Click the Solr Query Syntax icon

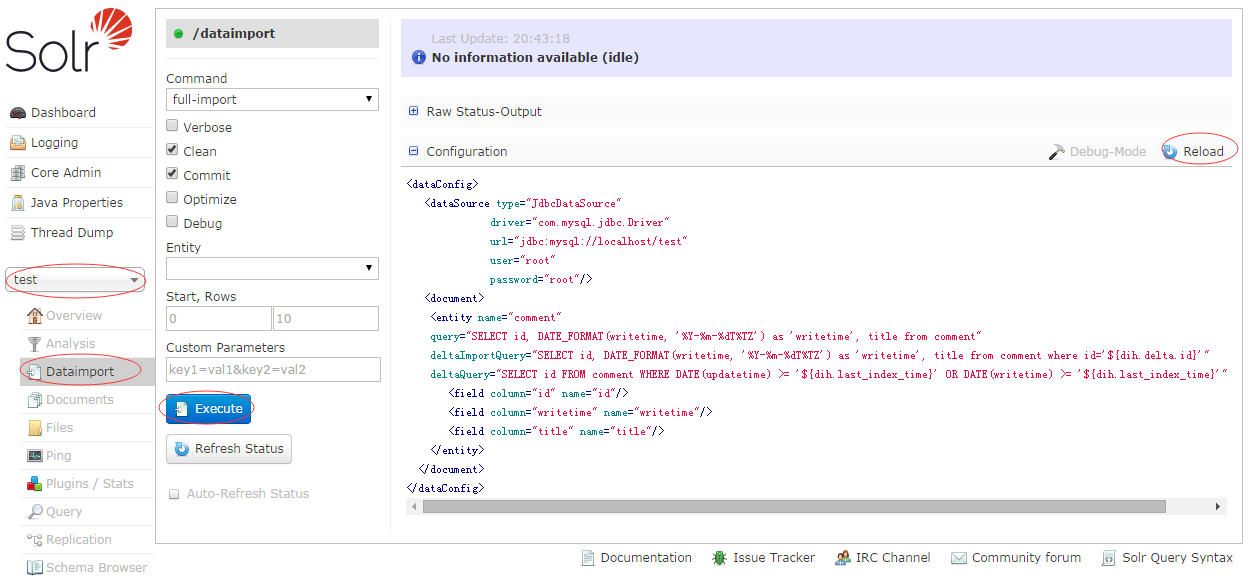[1108, 558]
